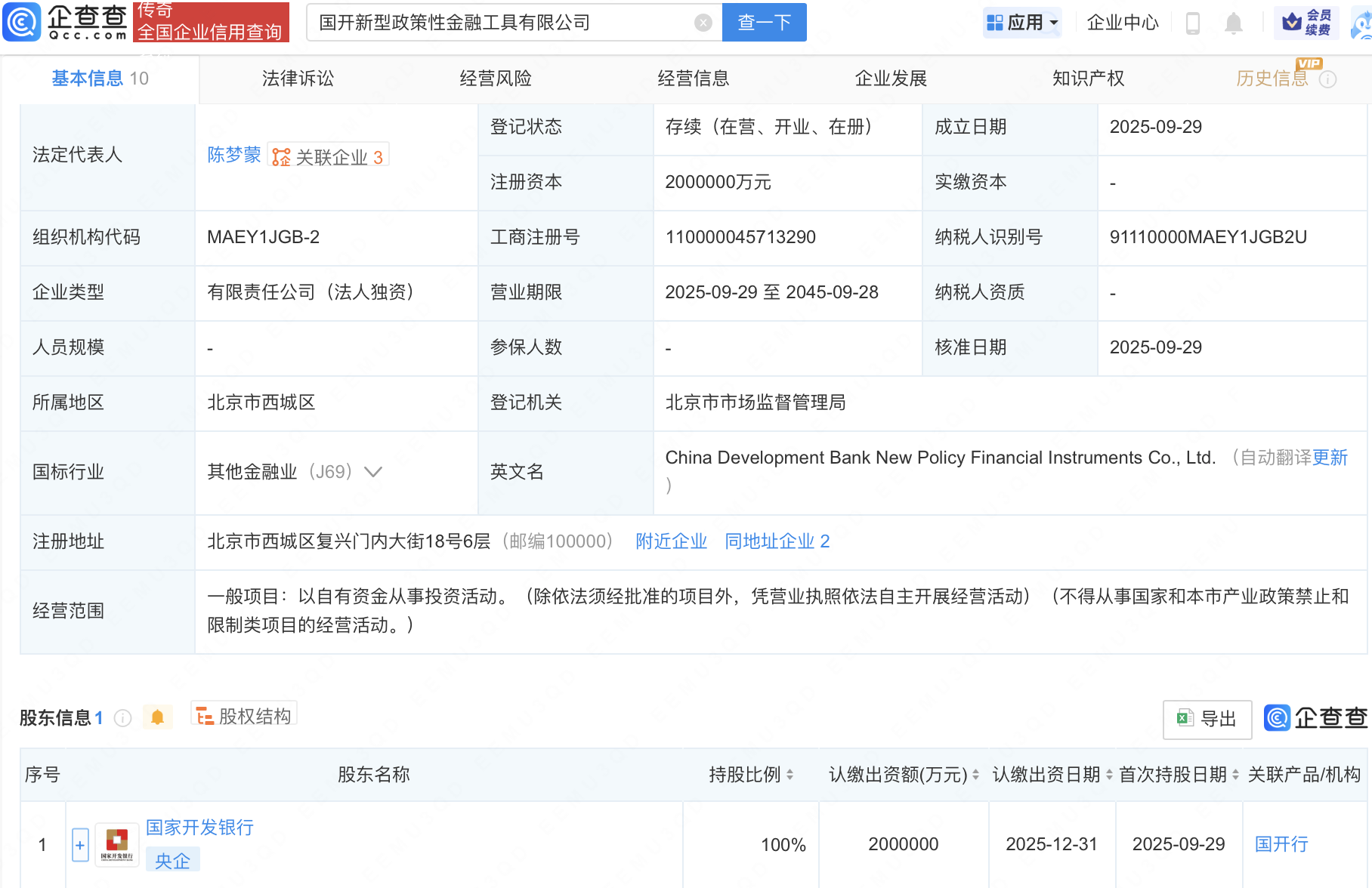This screenshot has height=888, width=1372.
Task: Expand the 国家开发银行 shareholder row
Action: tap(80, 845)
